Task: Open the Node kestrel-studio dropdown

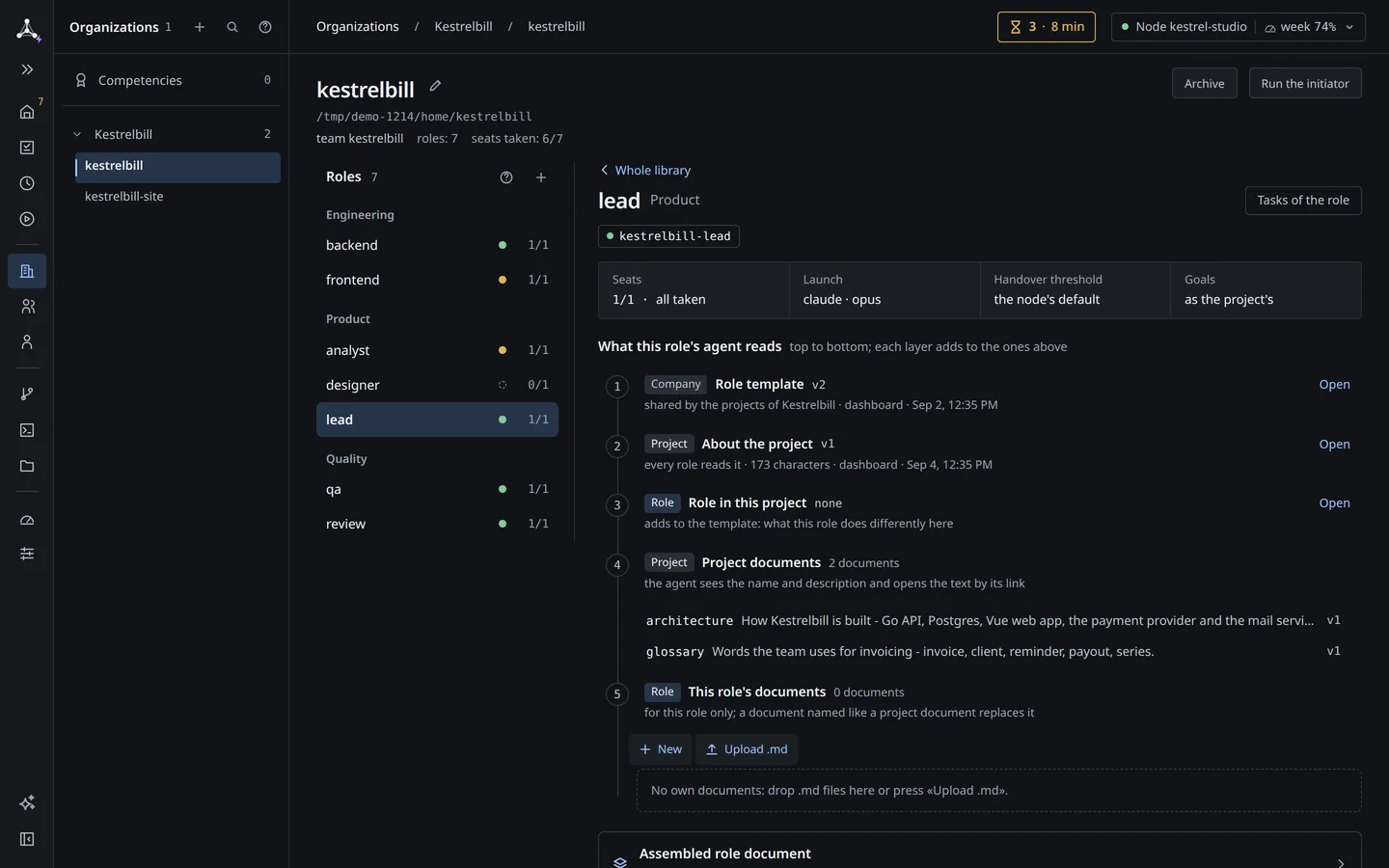Action: click(1239, 27)
